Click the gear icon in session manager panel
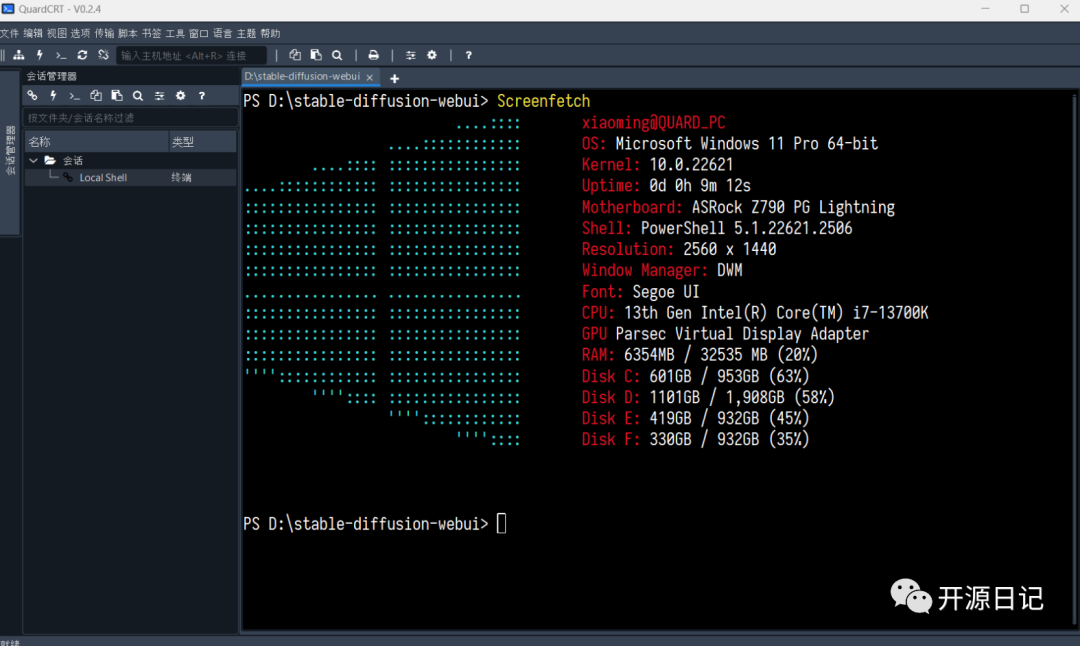The image size is (1080, 646). click(180, 96)
